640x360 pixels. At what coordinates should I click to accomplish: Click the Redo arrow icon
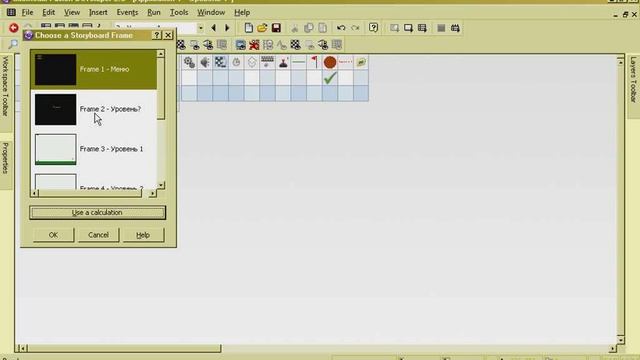click(355, 28)
